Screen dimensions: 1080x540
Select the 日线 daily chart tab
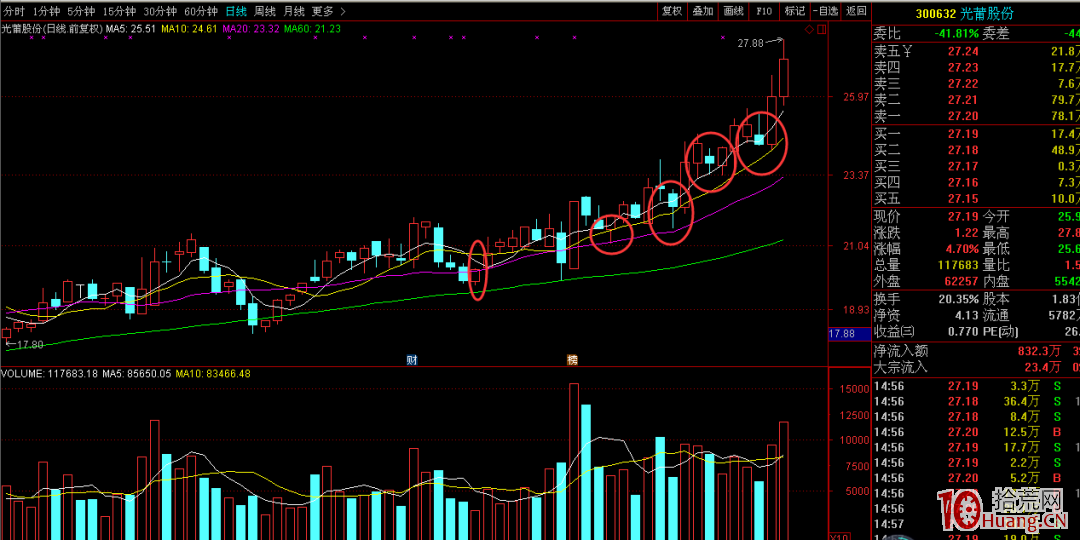pos(236,11)
